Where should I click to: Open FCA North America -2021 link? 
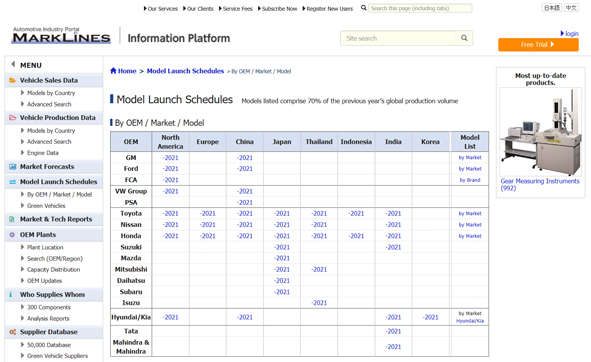click(x=170, y=180)
